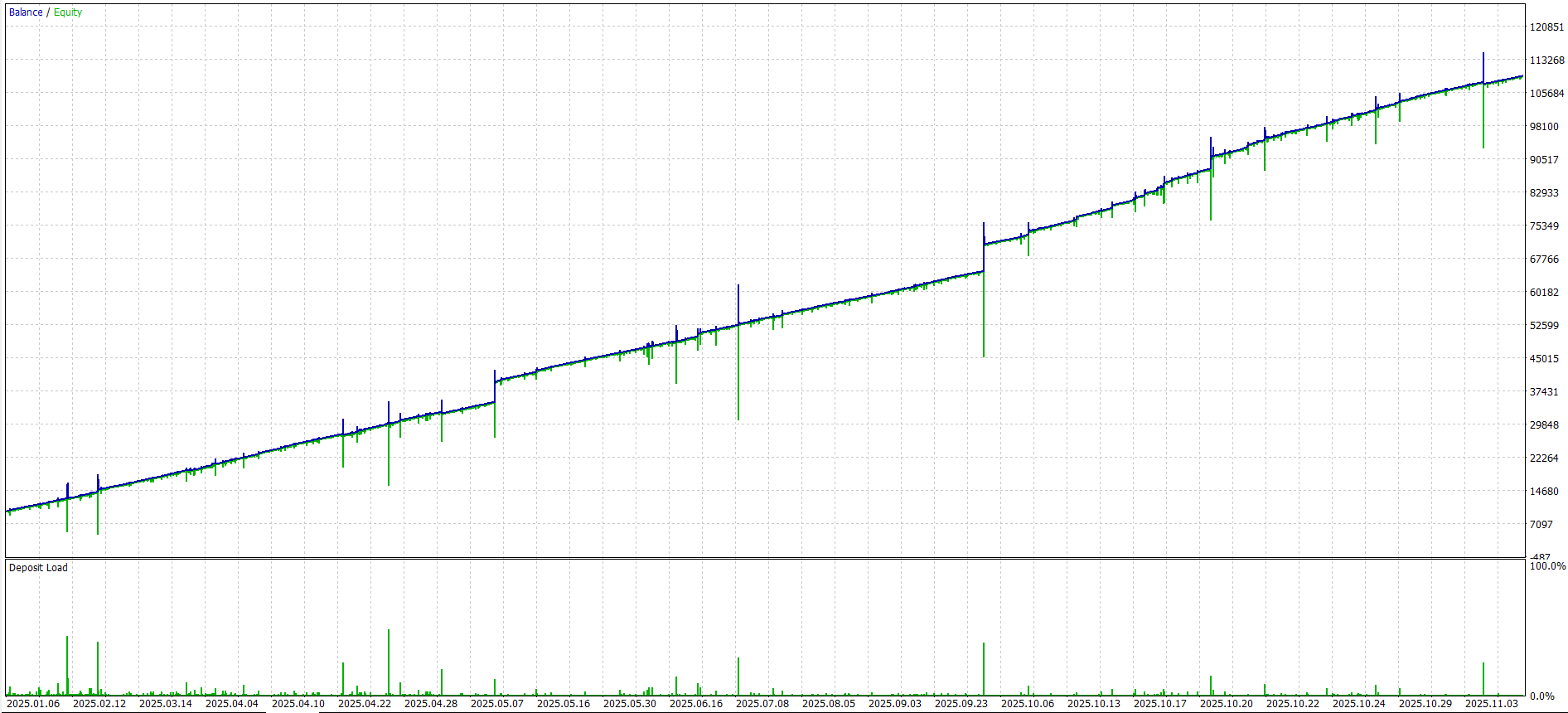
Task: Click the 2025.10.22 date label
Action: [1293, 704]
